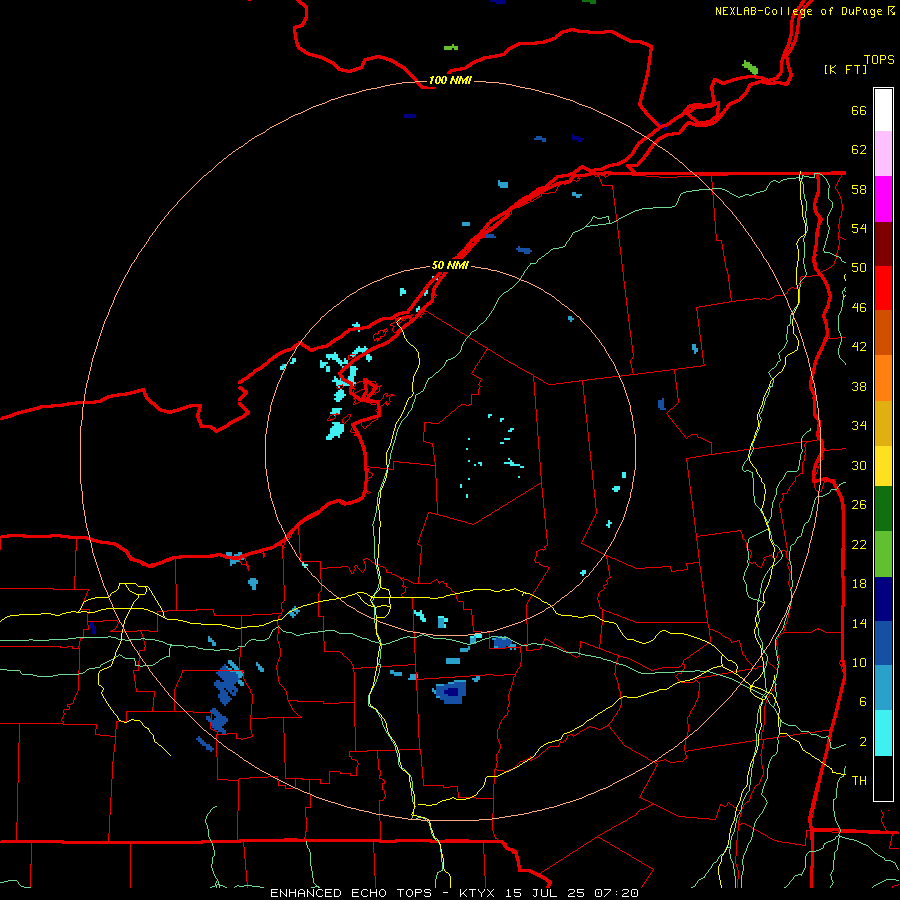
Task: Click the 100 NMI range ring label
Action: [x=450, y=80]
